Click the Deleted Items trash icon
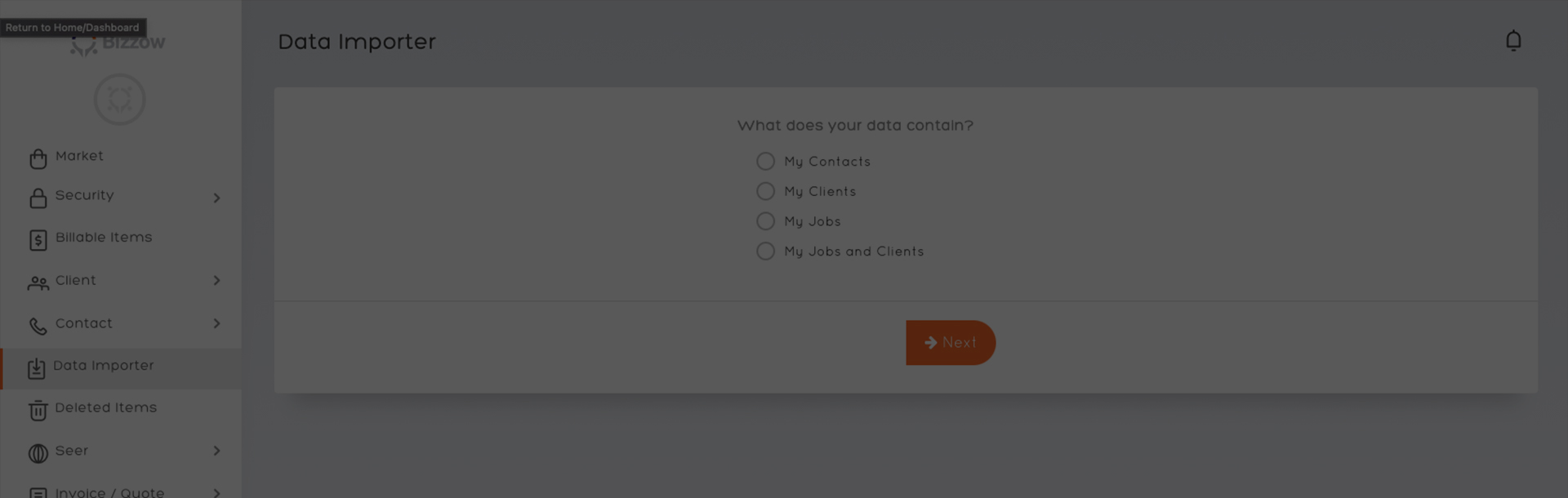 38,411
